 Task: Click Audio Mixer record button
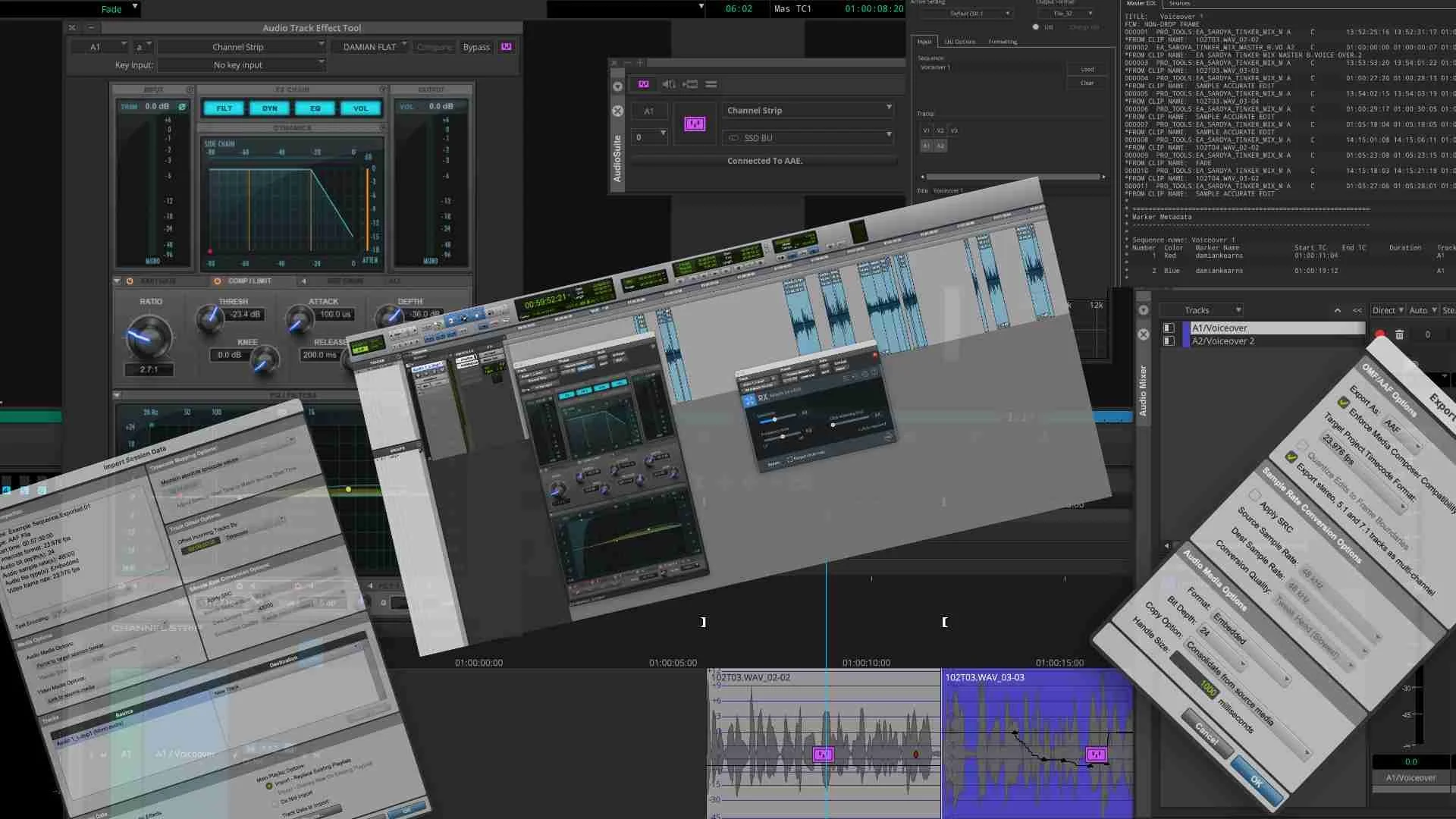pos(1380,334)
